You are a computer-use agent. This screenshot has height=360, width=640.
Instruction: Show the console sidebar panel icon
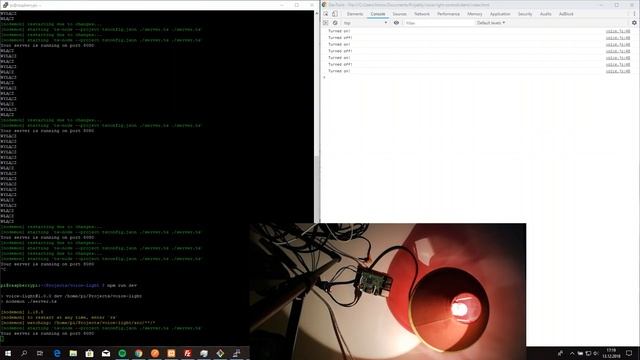(326, 23)
